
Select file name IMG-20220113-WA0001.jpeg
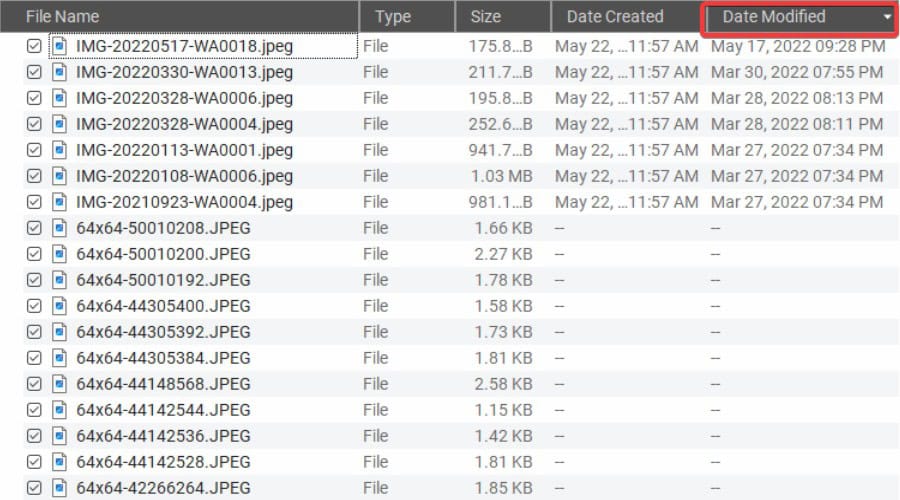[184, 150]
